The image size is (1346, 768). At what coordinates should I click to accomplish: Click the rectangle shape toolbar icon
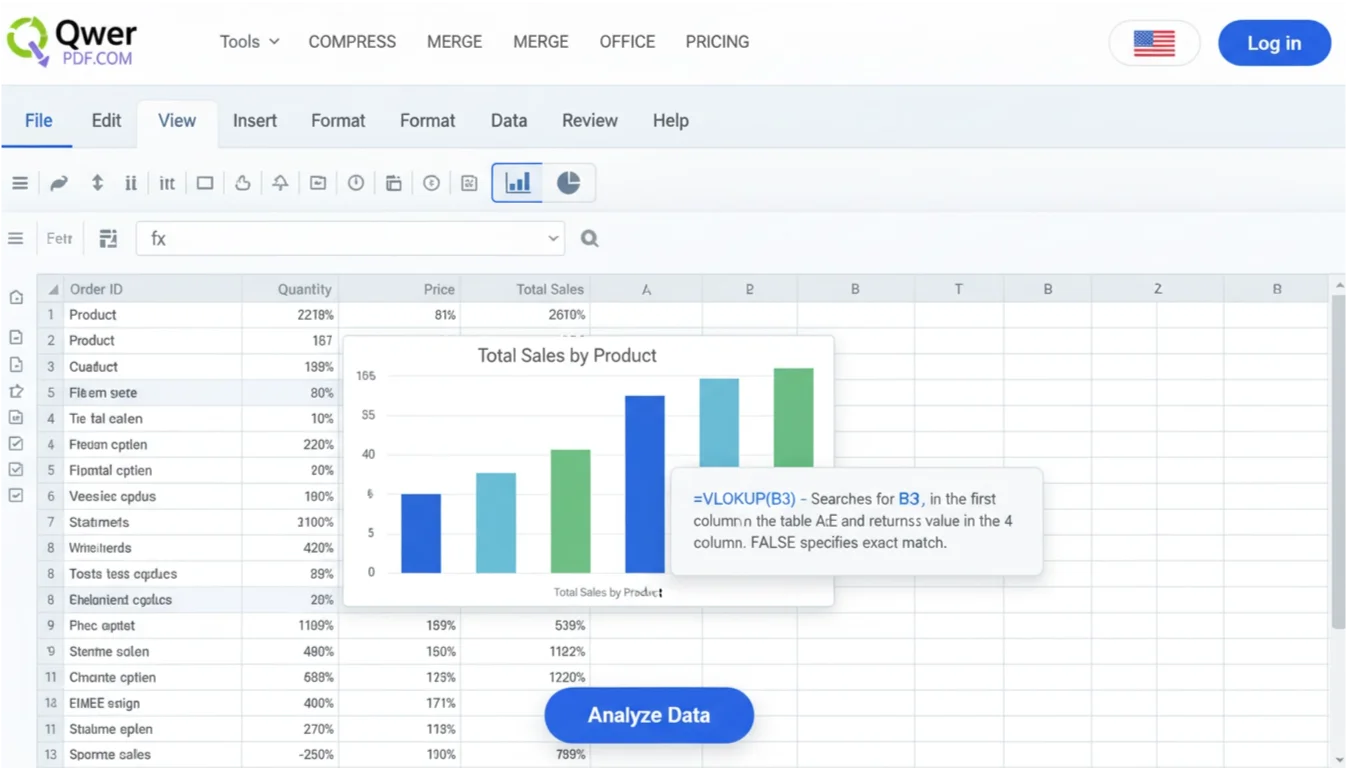coord(205,183)
